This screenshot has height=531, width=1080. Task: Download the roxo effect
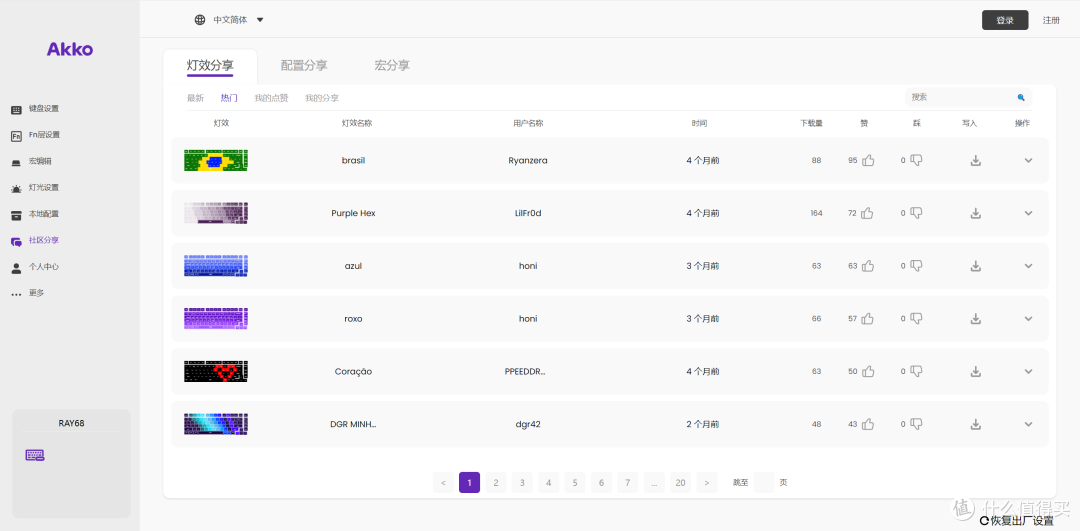tap(975, 319)
